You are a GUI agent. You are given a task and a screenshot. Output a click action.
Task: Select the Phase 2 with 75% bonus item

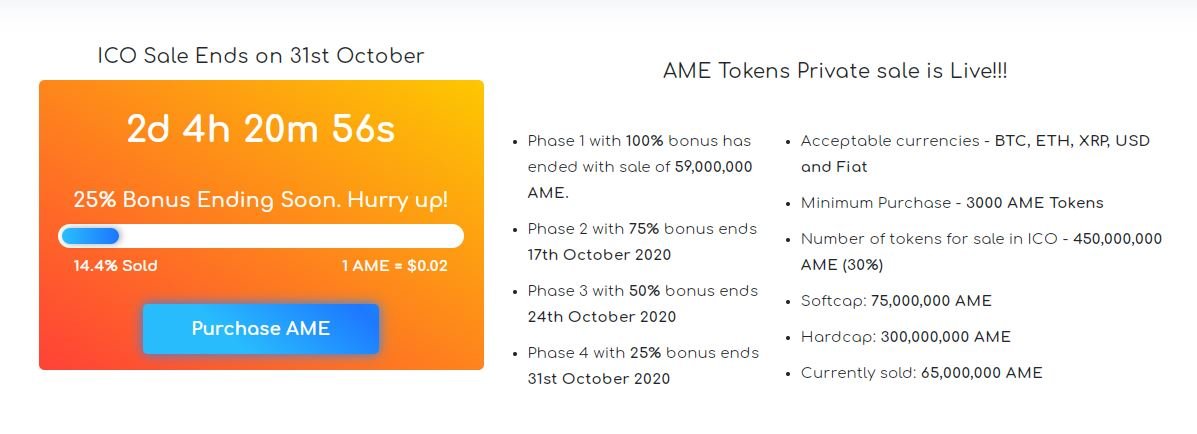[x=642, y=242]
